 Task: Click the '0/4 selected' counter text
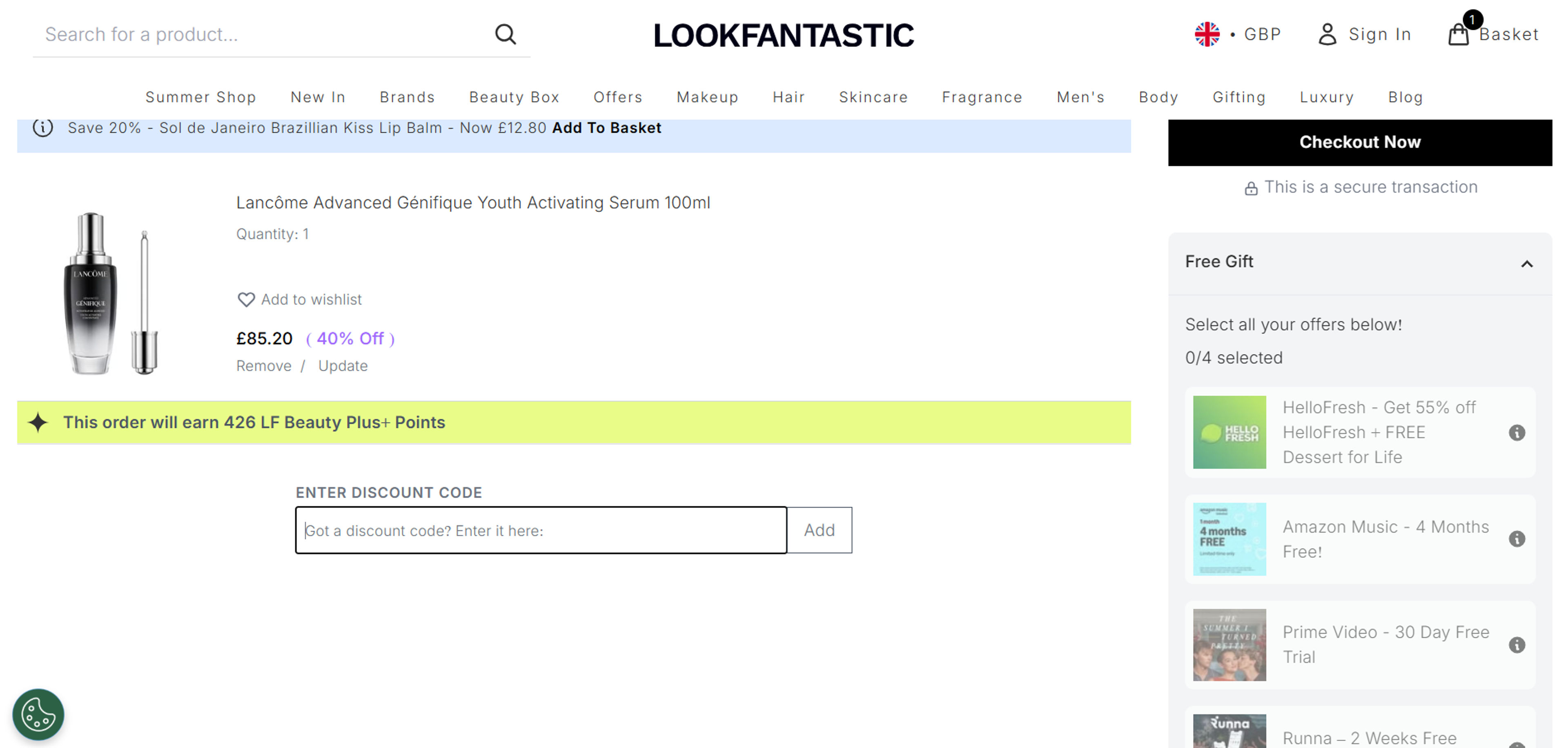pos(1233,358)
